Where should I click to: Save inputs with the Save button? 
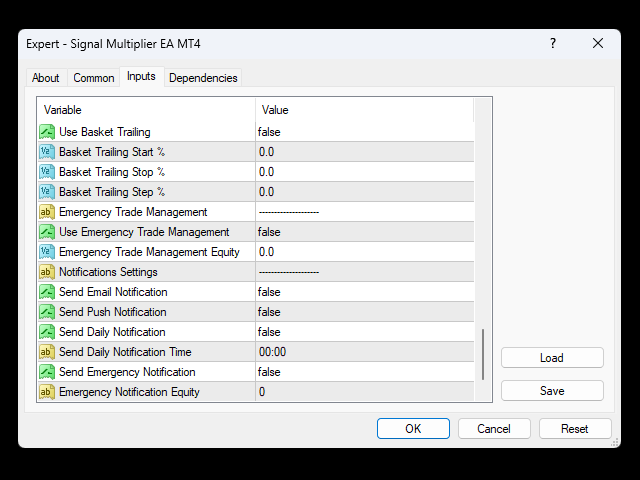[x=552, y=391]
